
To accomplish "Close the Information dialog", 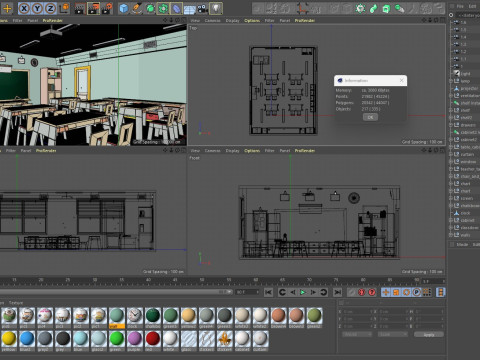I will [402, 80].
